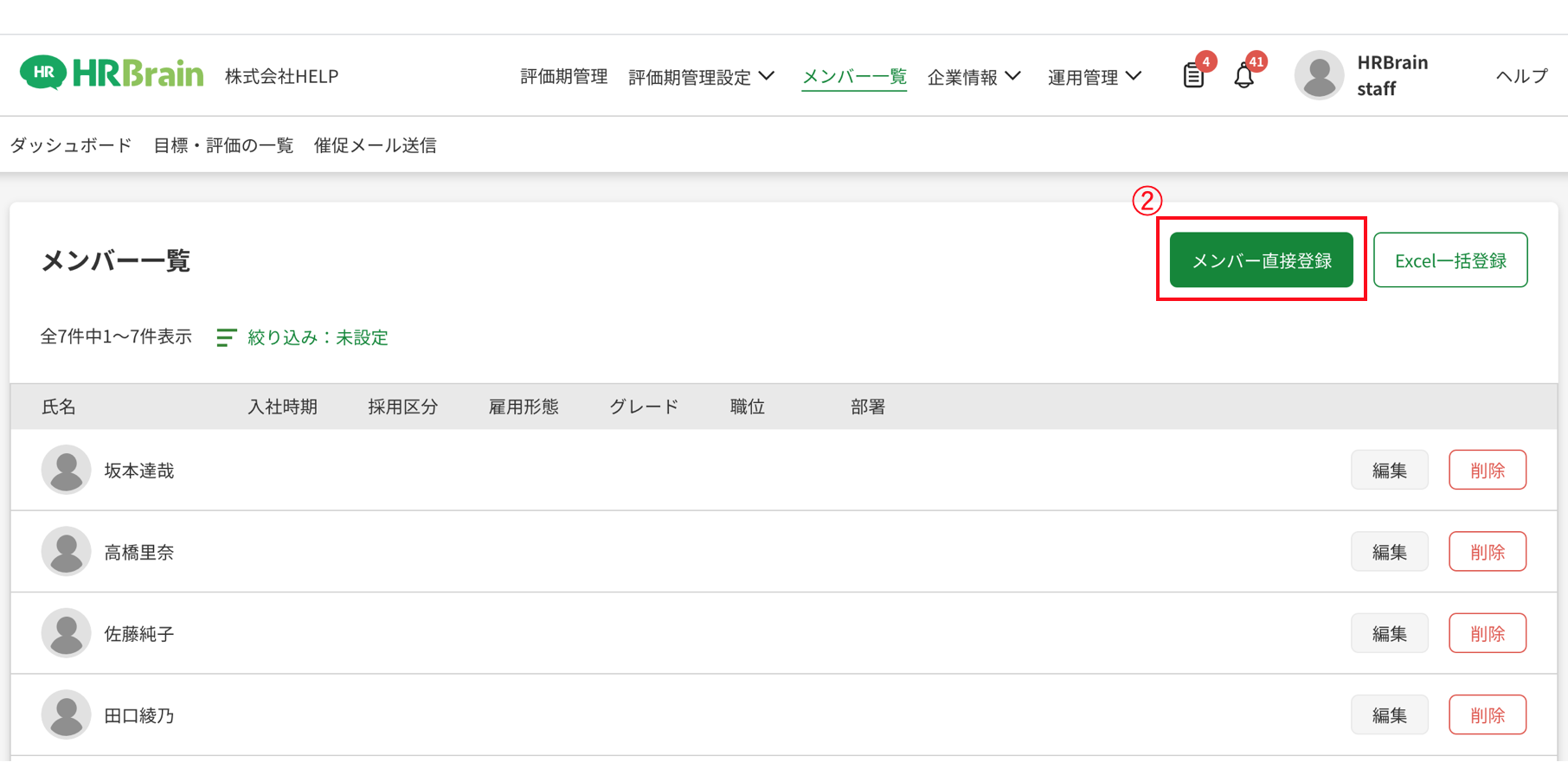Click the メンバー直接登録 button
Image resolution: width=1568 pixels, height=775 pixels.
point(1261,259)
